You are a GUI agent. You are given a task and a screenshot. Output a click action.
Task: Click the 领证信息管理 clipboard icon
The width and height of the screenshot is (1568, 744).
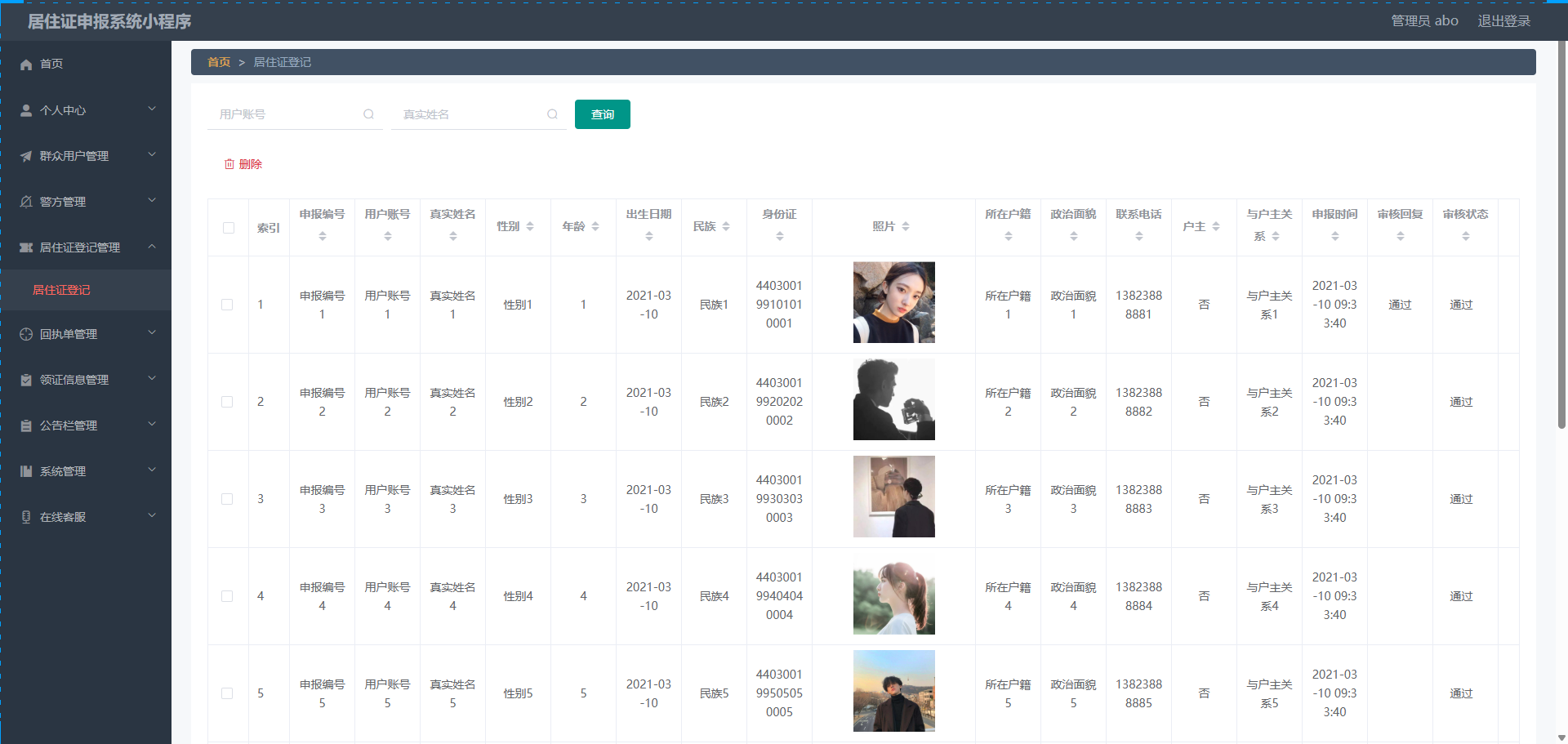pyautogui.click(x=26, y=380)
